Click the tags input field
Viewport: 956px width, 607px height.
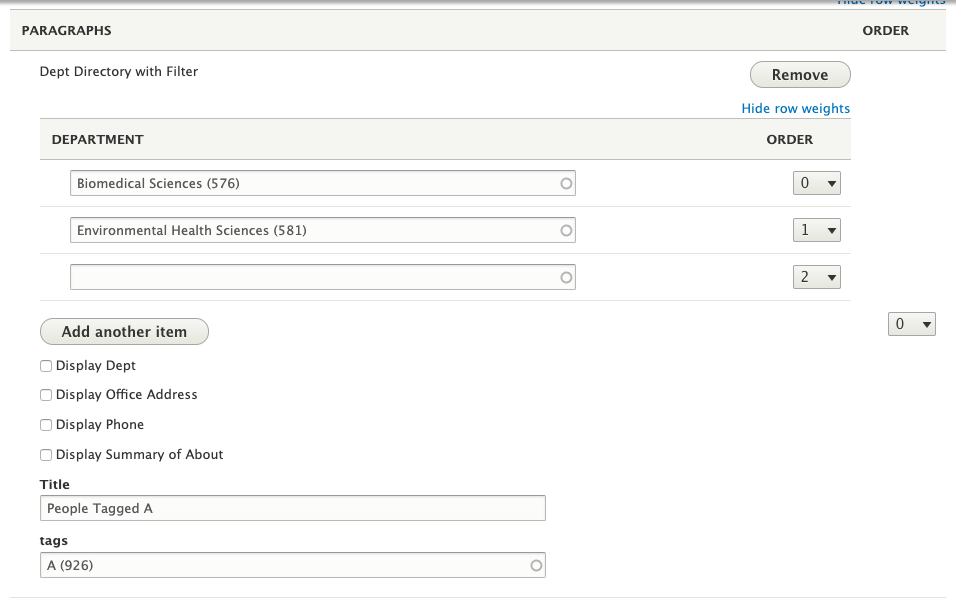click(280, 566)
